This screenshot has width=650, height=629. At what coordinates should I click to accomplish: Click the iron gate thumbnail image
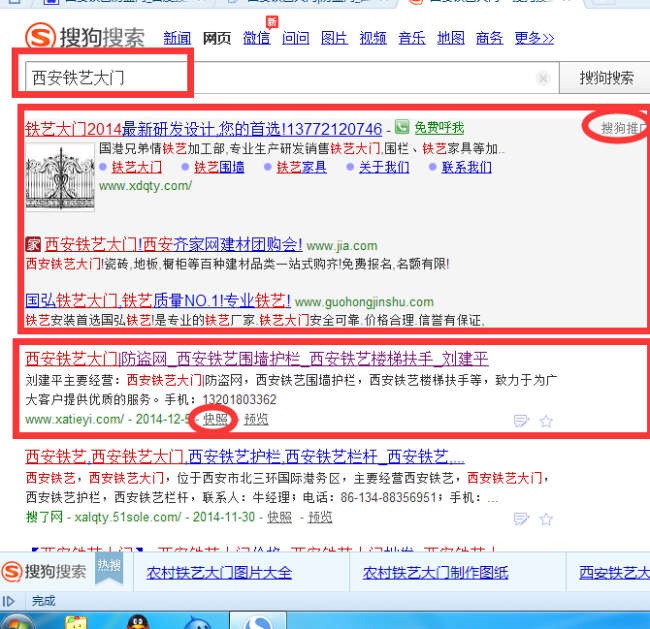coord(60,177)
